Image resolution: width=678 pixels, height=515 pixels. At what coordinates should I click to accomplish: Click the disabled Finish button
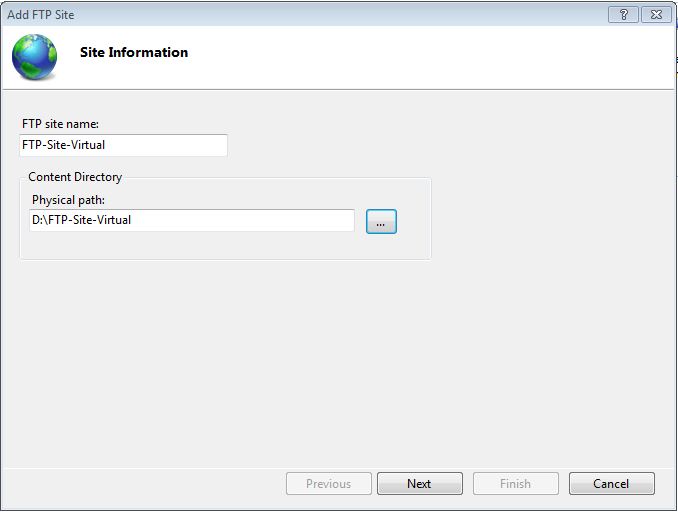[515, 483]
